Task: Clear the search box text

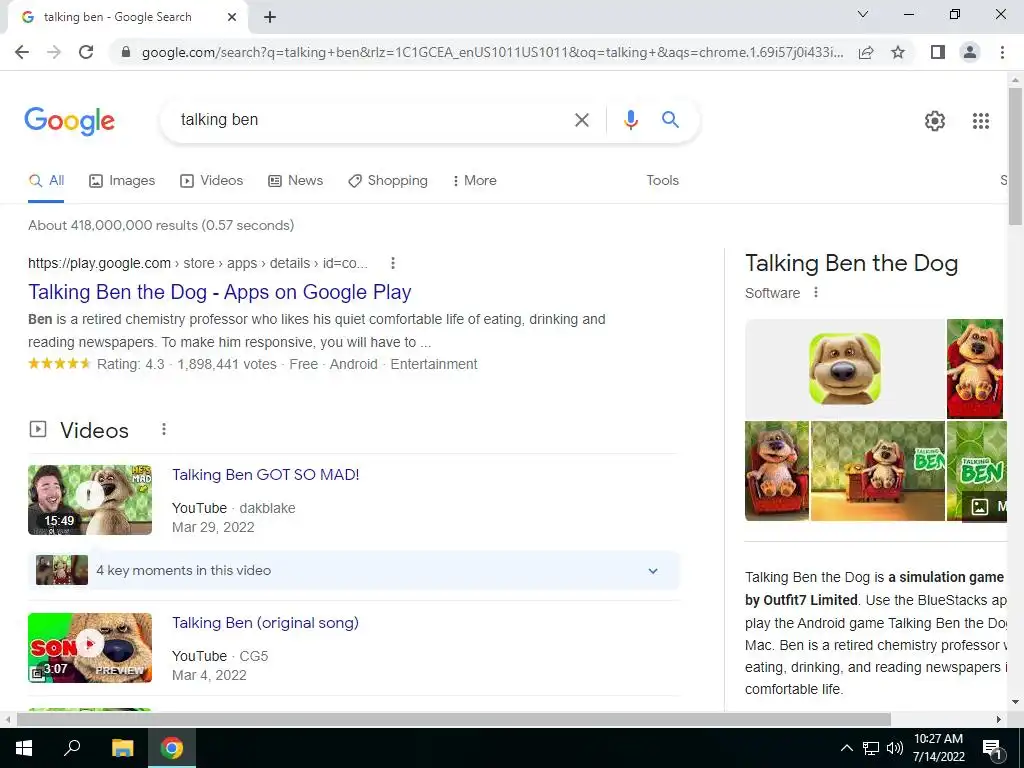Action: (x=581, y=120)
